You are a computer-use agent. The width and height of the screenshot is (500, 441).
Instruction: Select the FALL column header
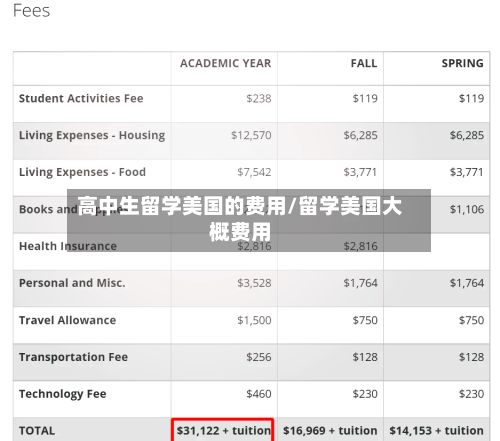[364, 63]
